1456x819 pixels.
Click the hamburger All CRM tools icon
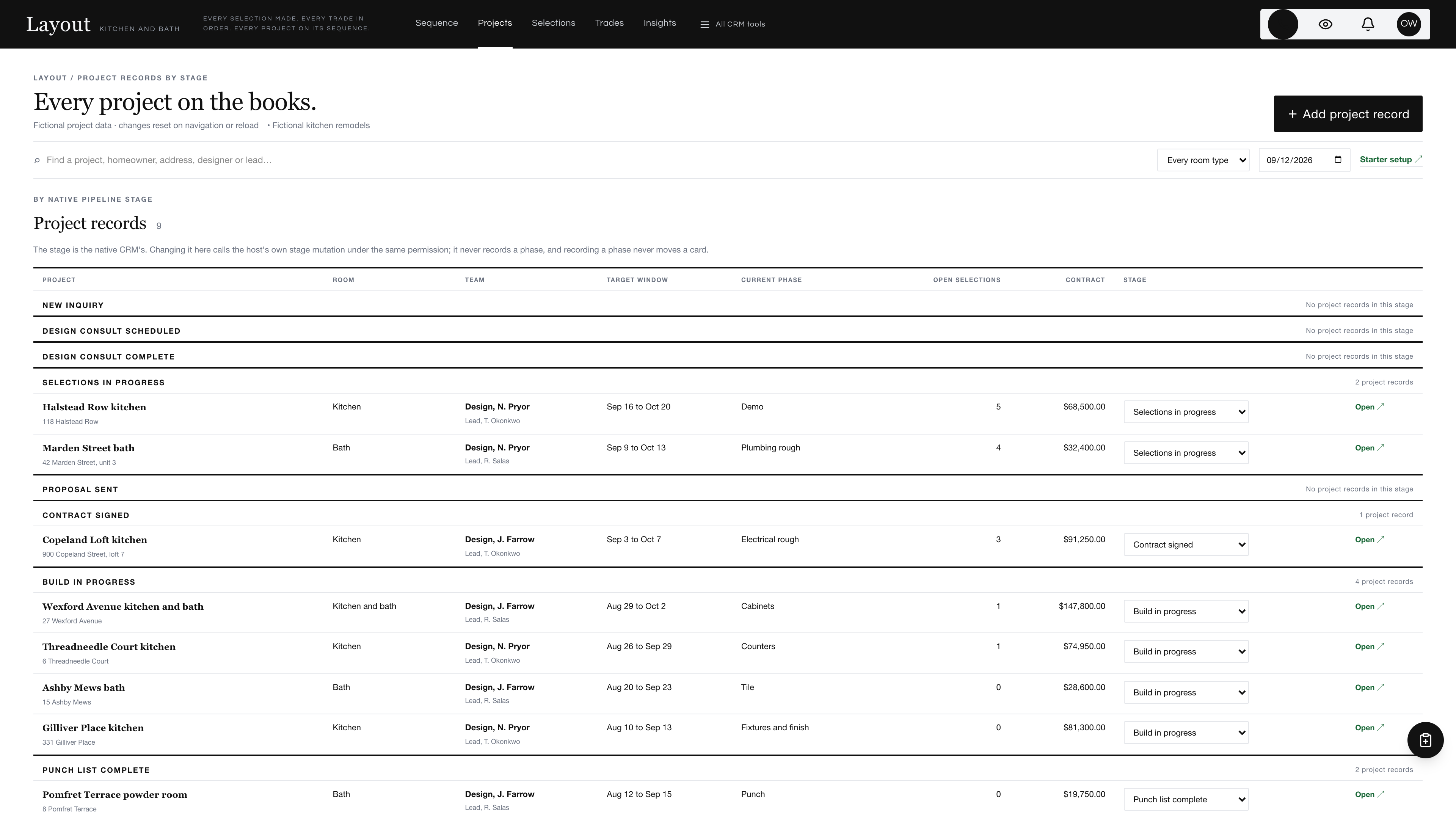[x=704, y=24]
